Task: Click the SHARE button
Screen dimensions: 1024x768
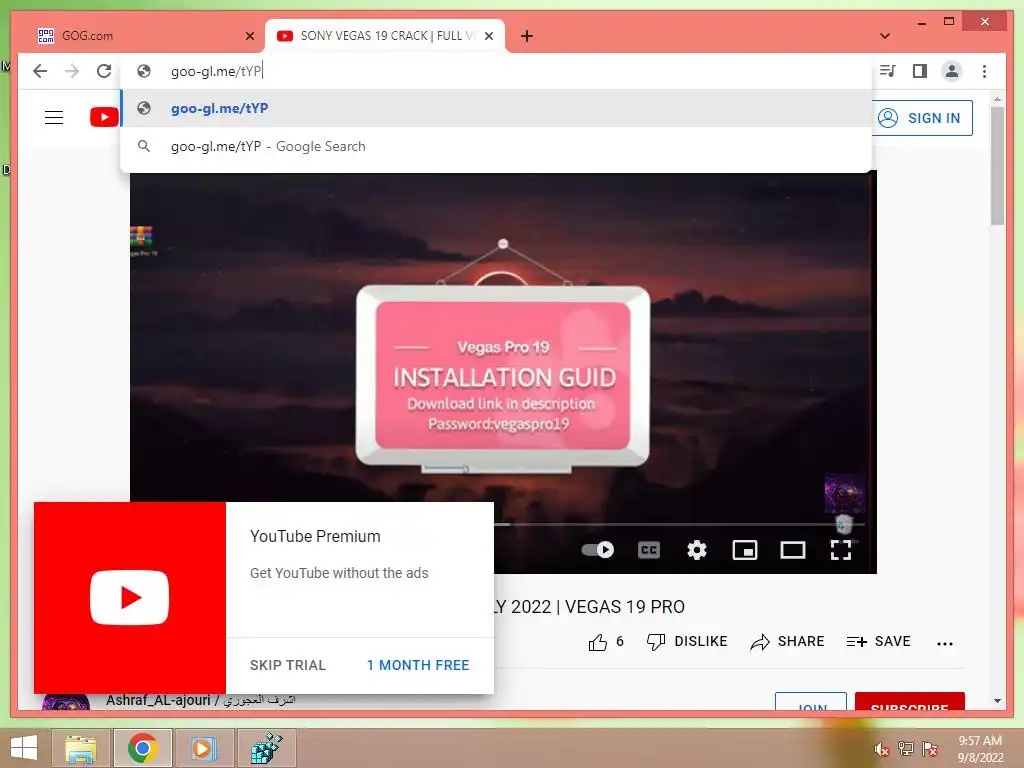Action: tap(787, 641)
